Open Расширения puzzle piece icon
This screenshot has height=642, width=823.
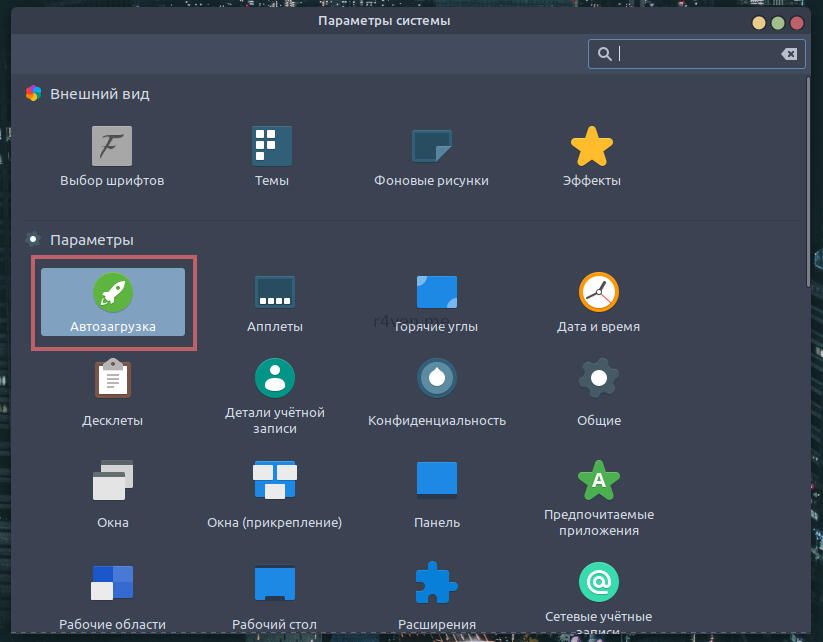tap(437, 582)
